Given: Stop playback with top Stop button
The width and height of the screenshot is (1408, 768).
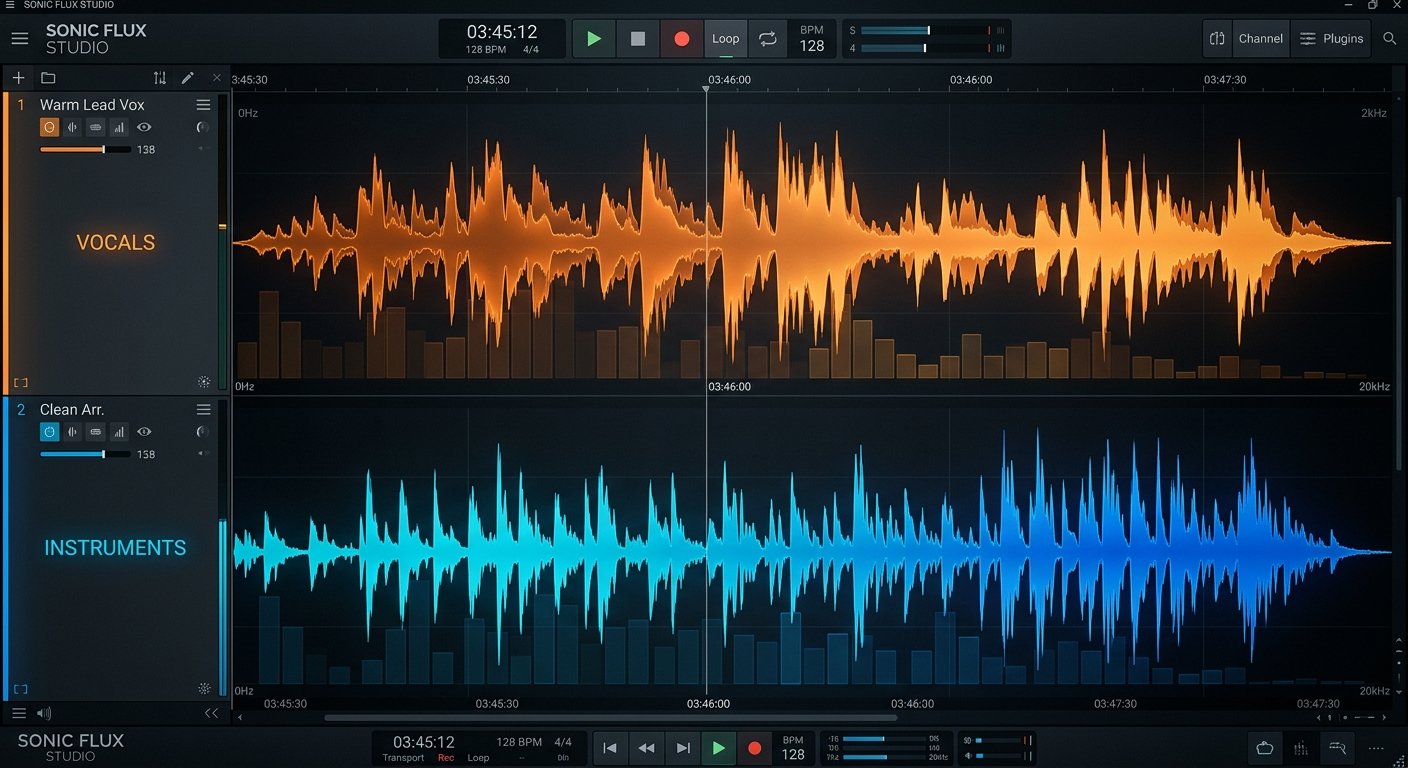Looking at the screenshot, I should [x=638, y=39].
